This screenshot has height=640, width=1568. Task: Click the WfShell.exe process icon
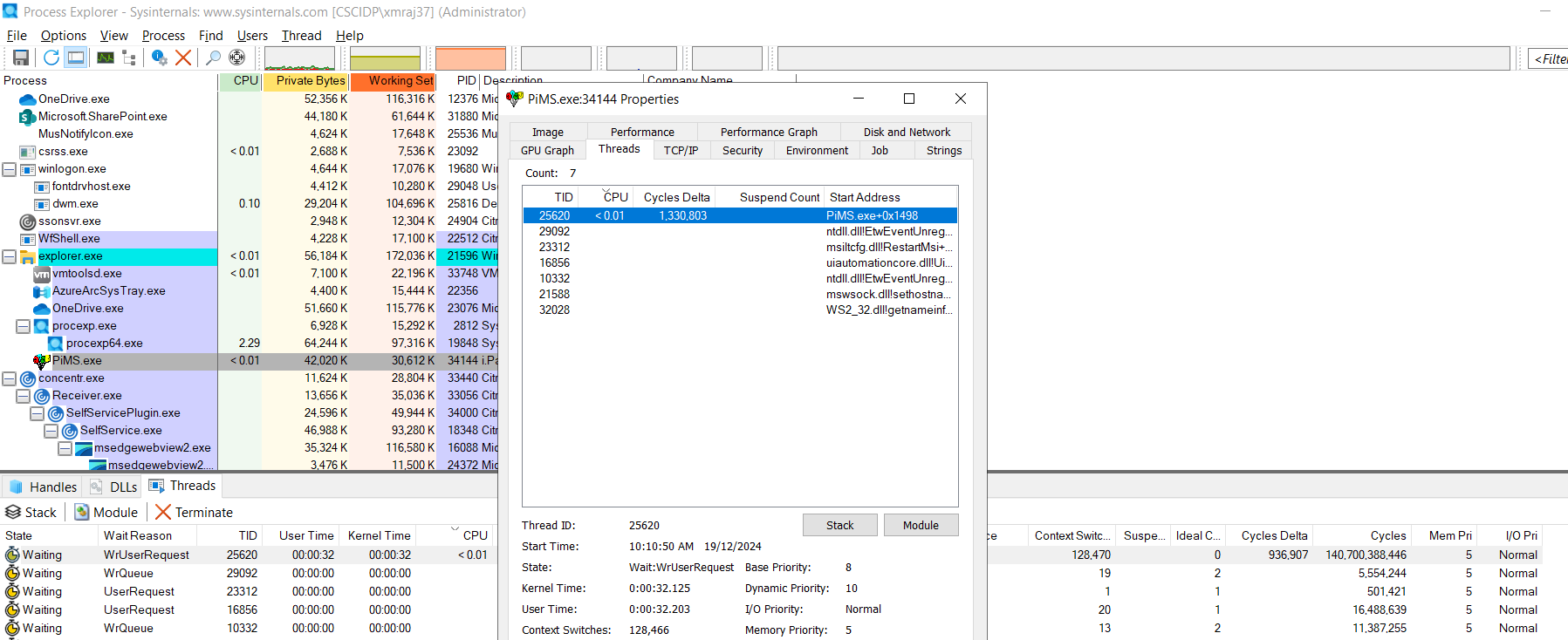click(27, 239)
